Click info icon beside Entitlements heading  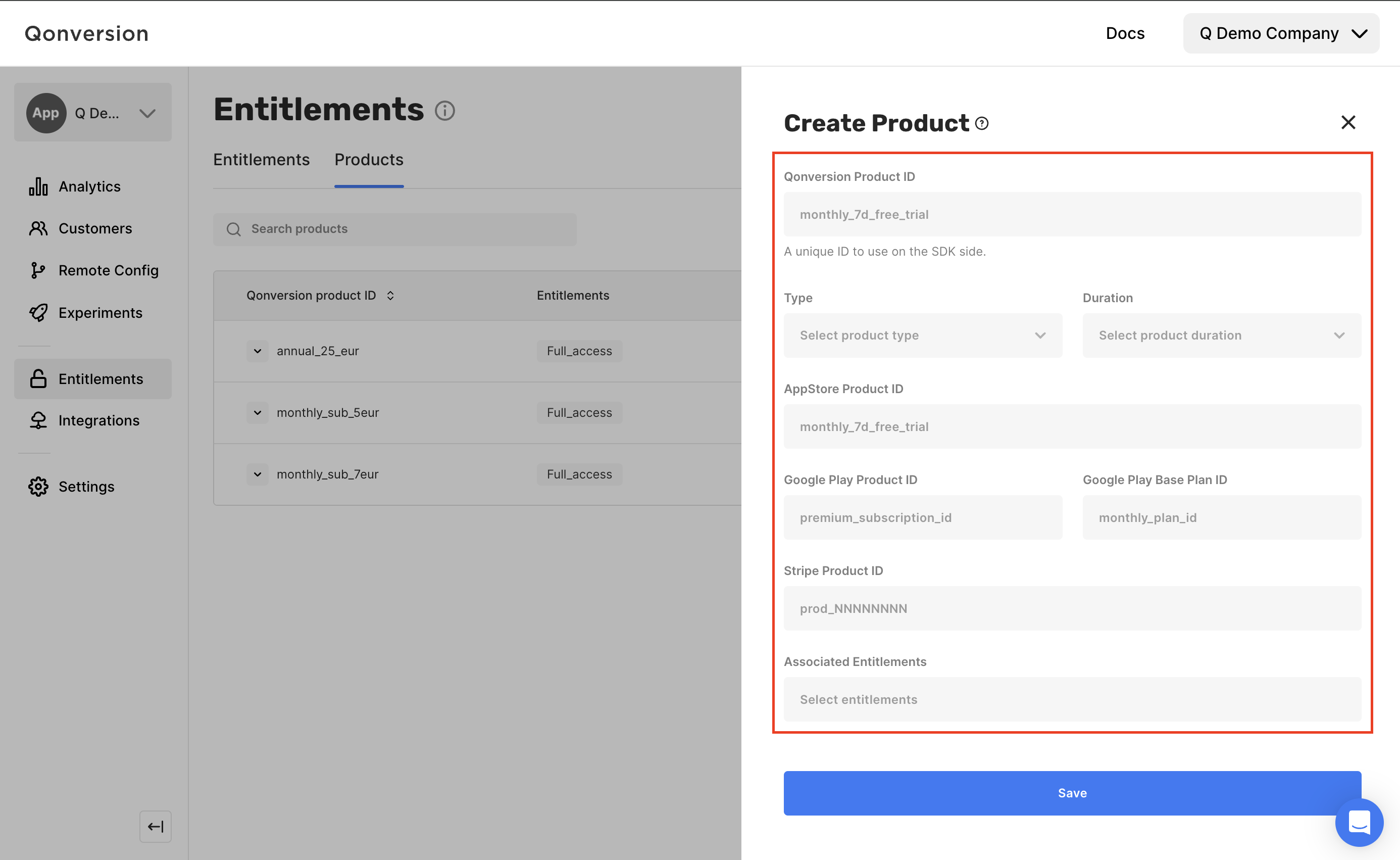click(x=444, y=110)
